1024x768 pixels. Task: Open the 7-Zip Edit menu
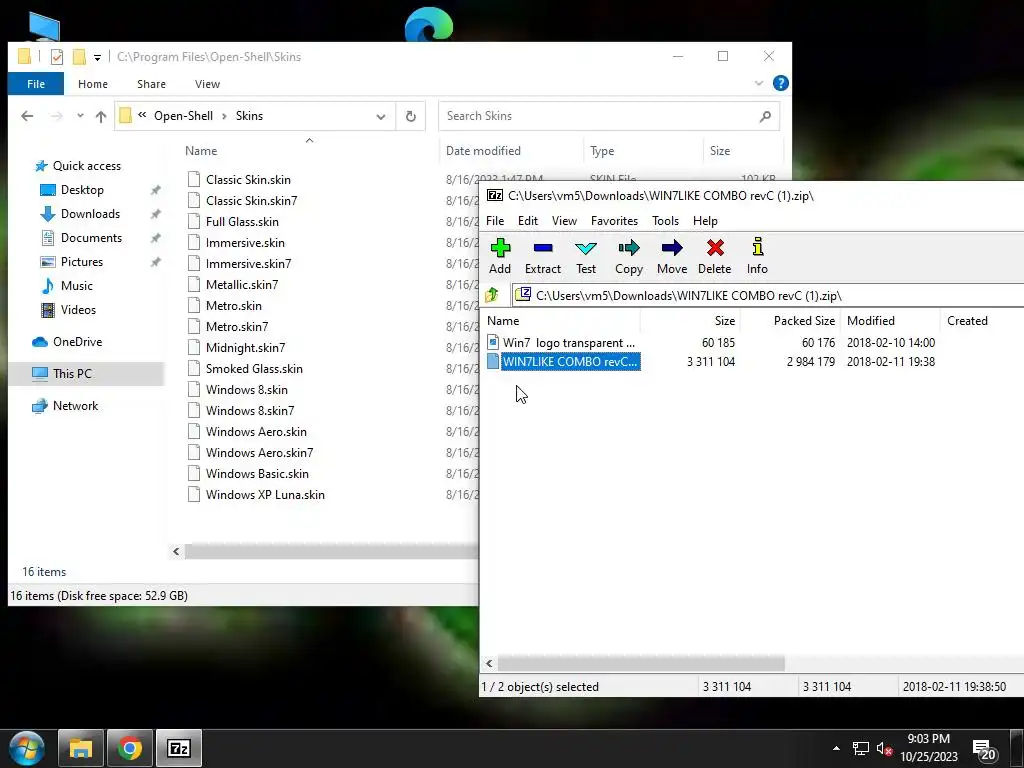click(x=528, y=221)
